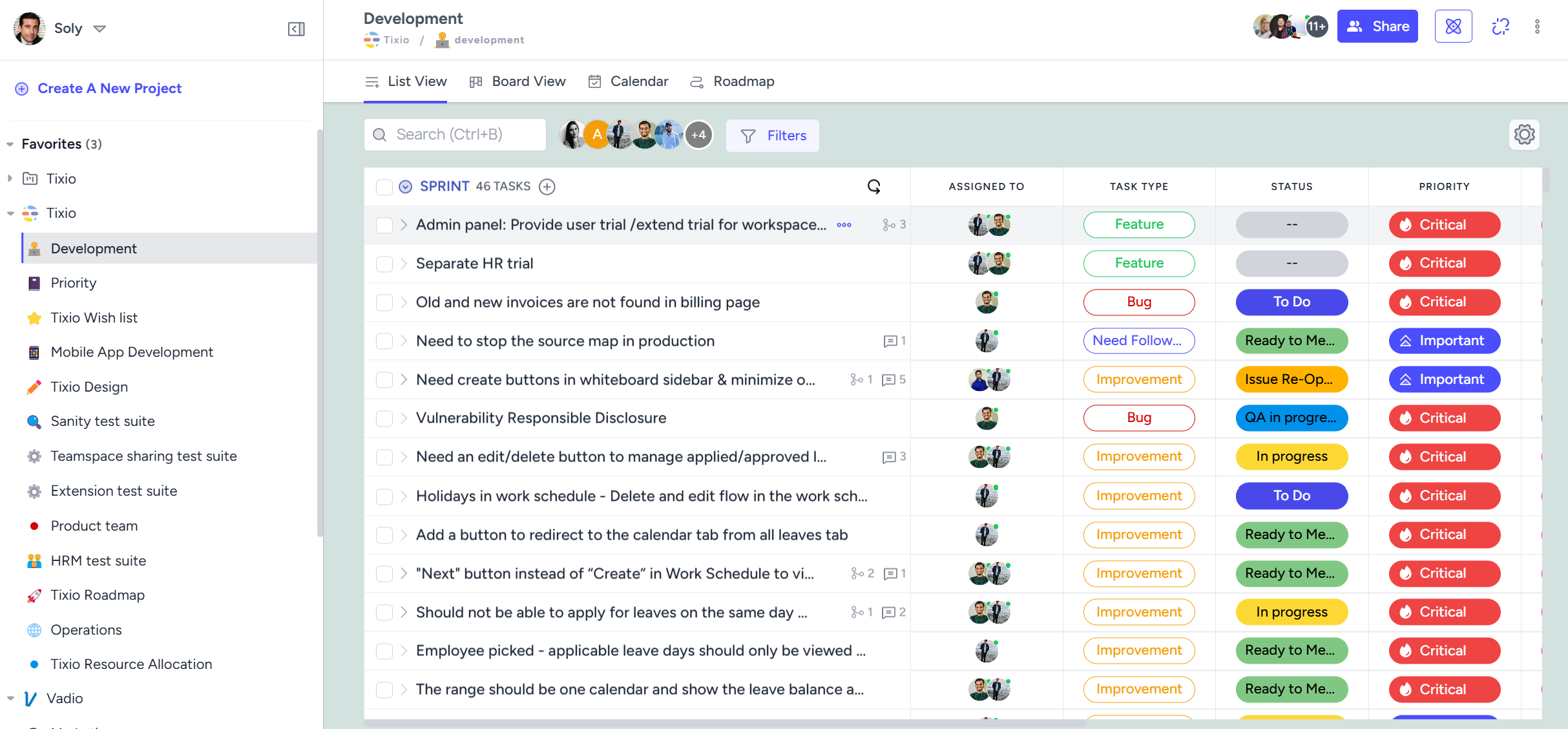Viewport: 1568px width, 729px height.
Task: Open the three-dot options menu top right
Action: pos(1538,26)
